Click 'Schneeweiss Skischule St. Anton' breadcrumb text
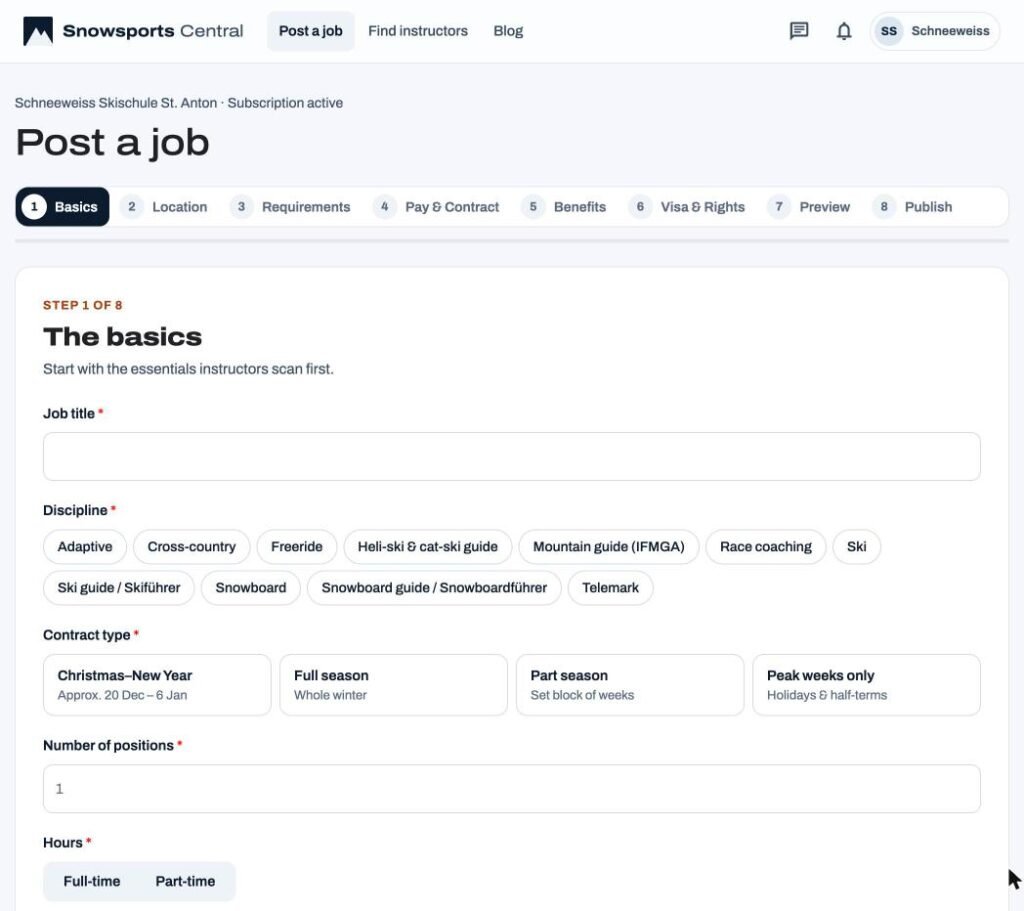The height and width of the screenshot is (911, 1024). click(x=116, y=103)
